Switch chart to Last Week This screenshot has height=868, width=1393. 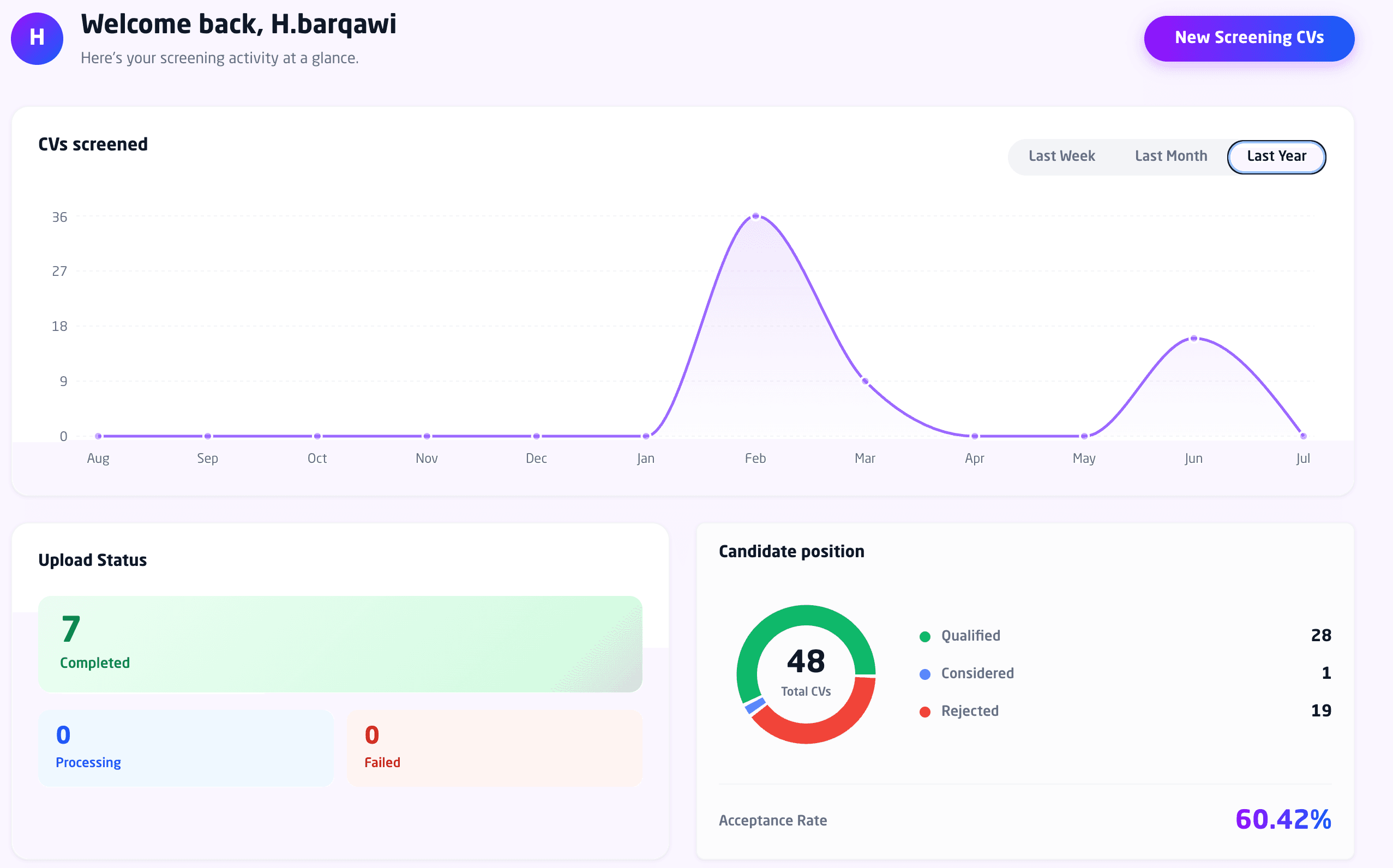[x=1061, y=156]
